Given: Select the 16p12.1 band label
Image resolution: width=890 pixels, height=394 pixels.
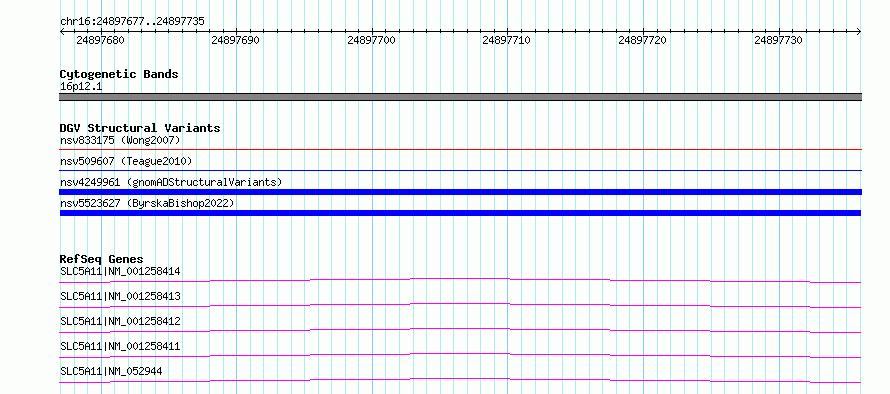Looking at the screenshot, I should (x=81, y=87).
